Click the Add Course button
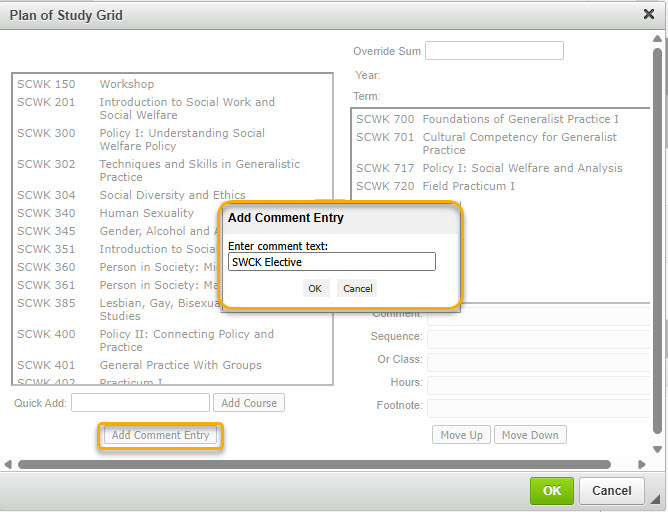Image resolution: width=668 pixels, height=512 pixels. point(249,403)
